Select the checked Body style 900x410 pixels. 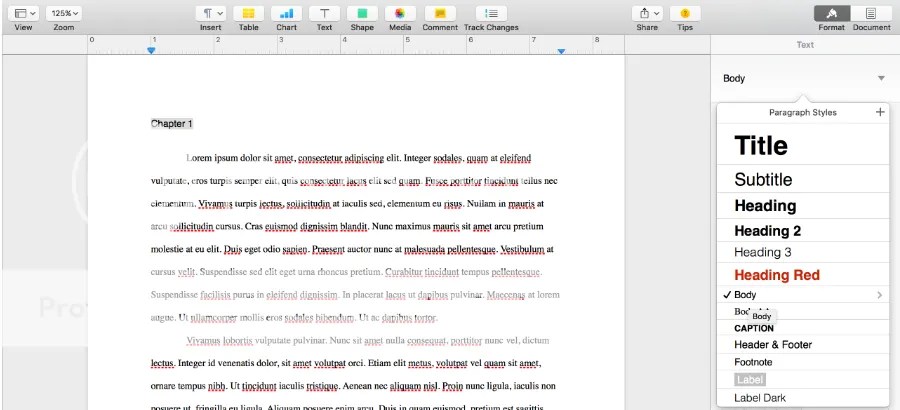[803, 295]
